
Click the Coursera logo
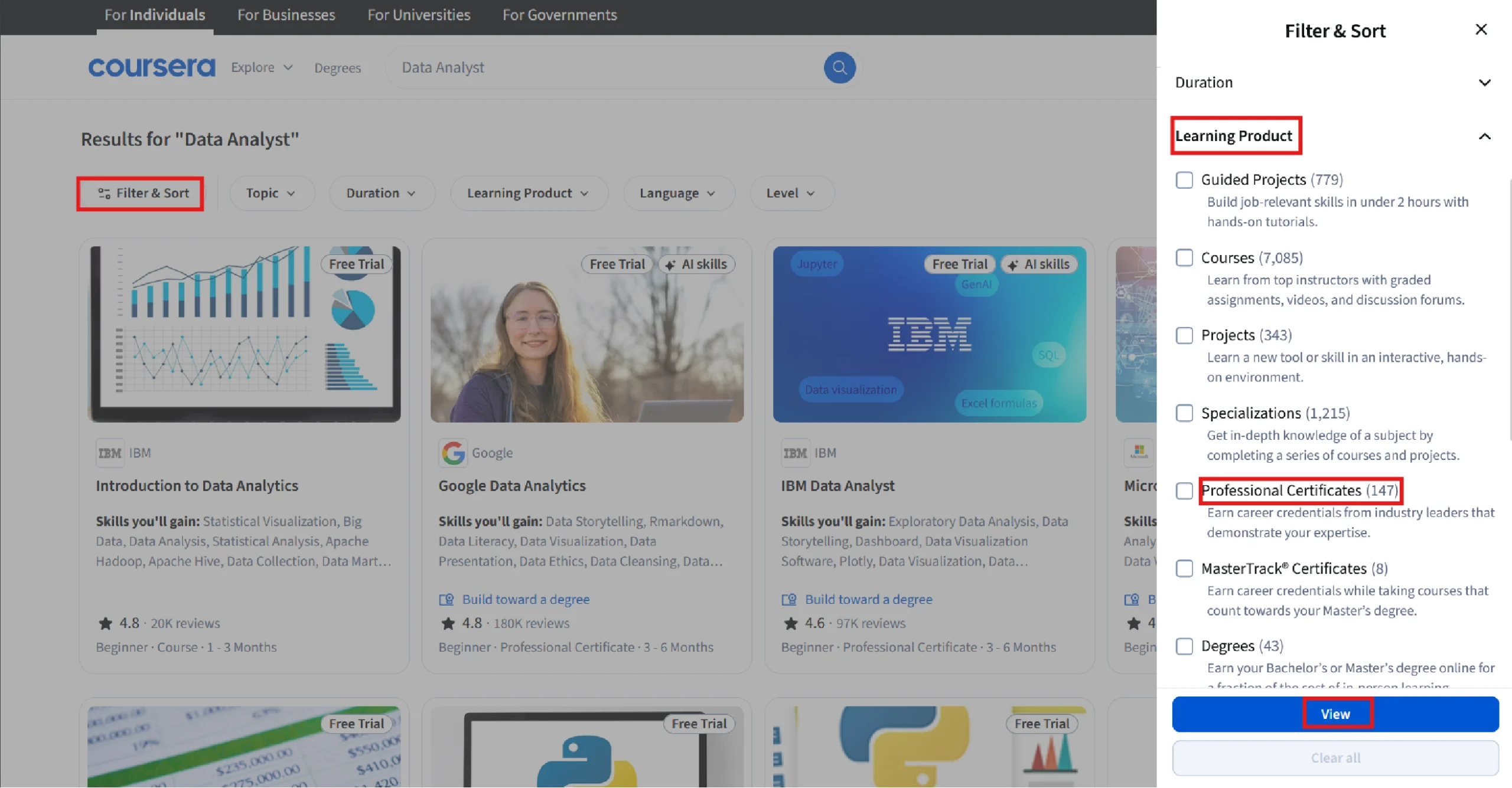[151, 67]
